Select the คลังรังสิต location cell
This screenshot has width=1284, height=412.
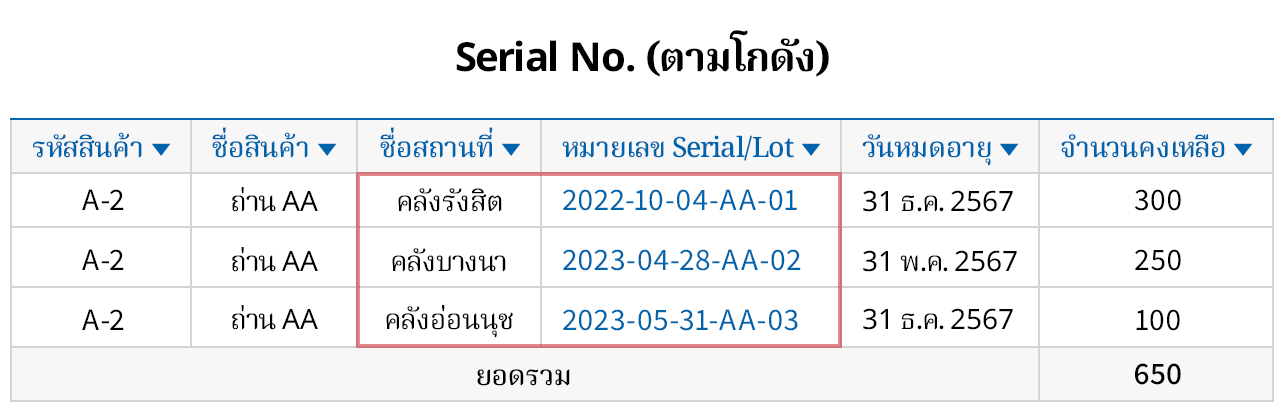pyautogui.click(x=449, y=202)
